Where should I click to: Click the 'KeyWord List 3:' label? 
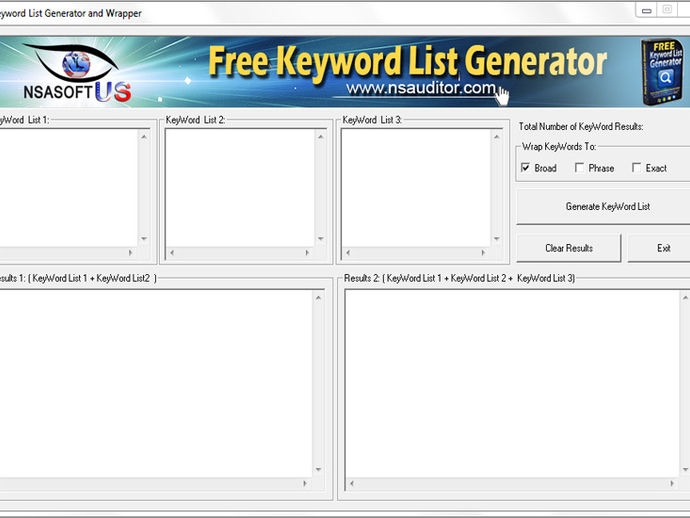(372, 120)
